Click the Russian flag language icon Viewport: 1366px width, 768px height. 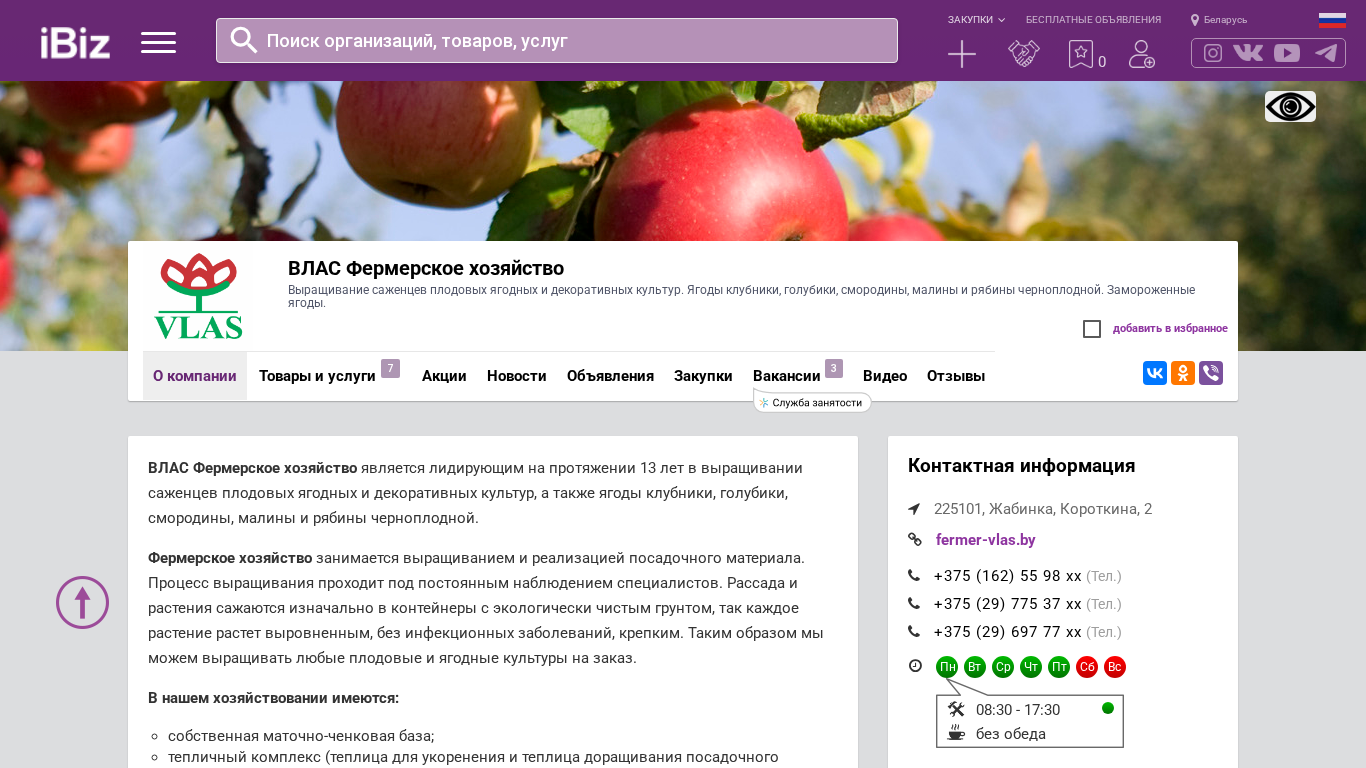click(1332, 20)
